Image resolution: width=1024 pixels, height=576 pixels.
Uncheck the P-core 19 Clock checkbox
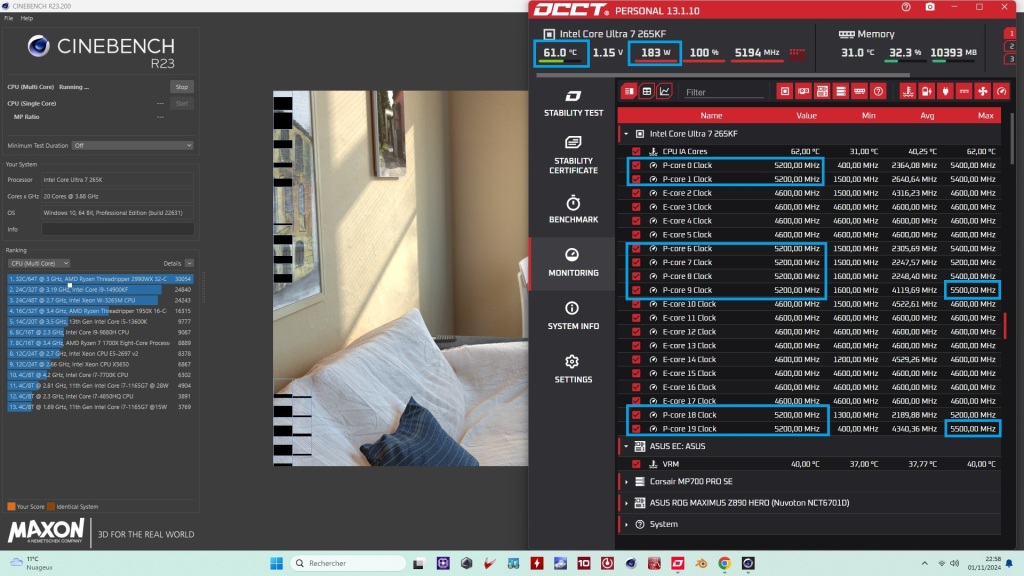(636, 429)
